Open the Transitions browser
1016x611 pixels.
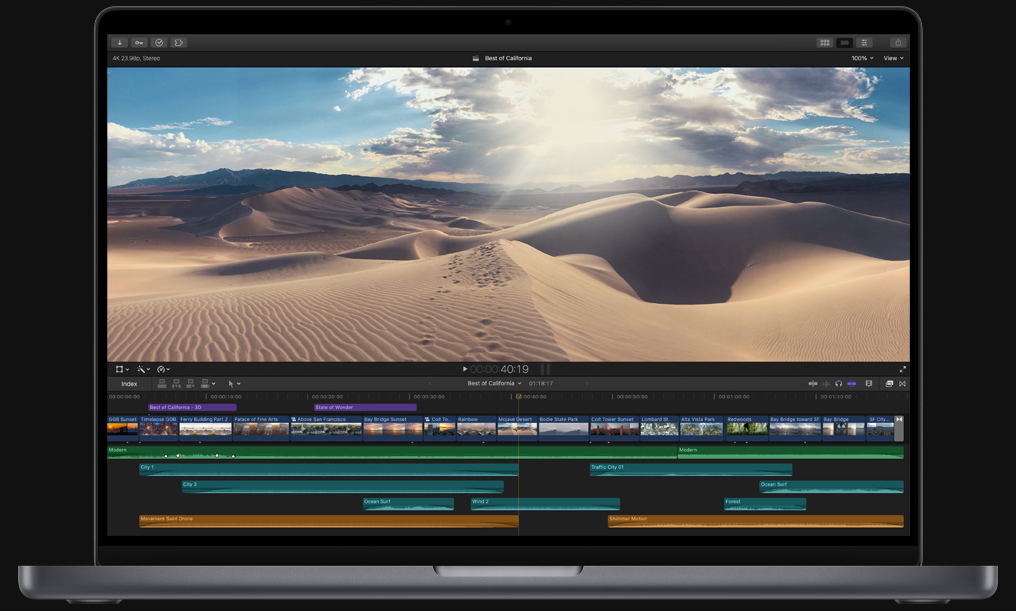pos(902,384)
